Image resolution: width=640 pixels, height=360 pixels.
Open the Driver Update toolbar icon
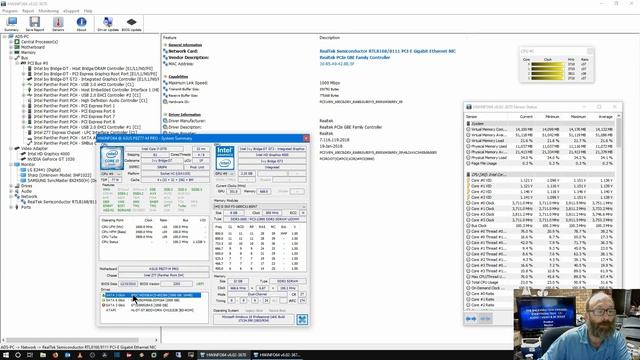108,24
